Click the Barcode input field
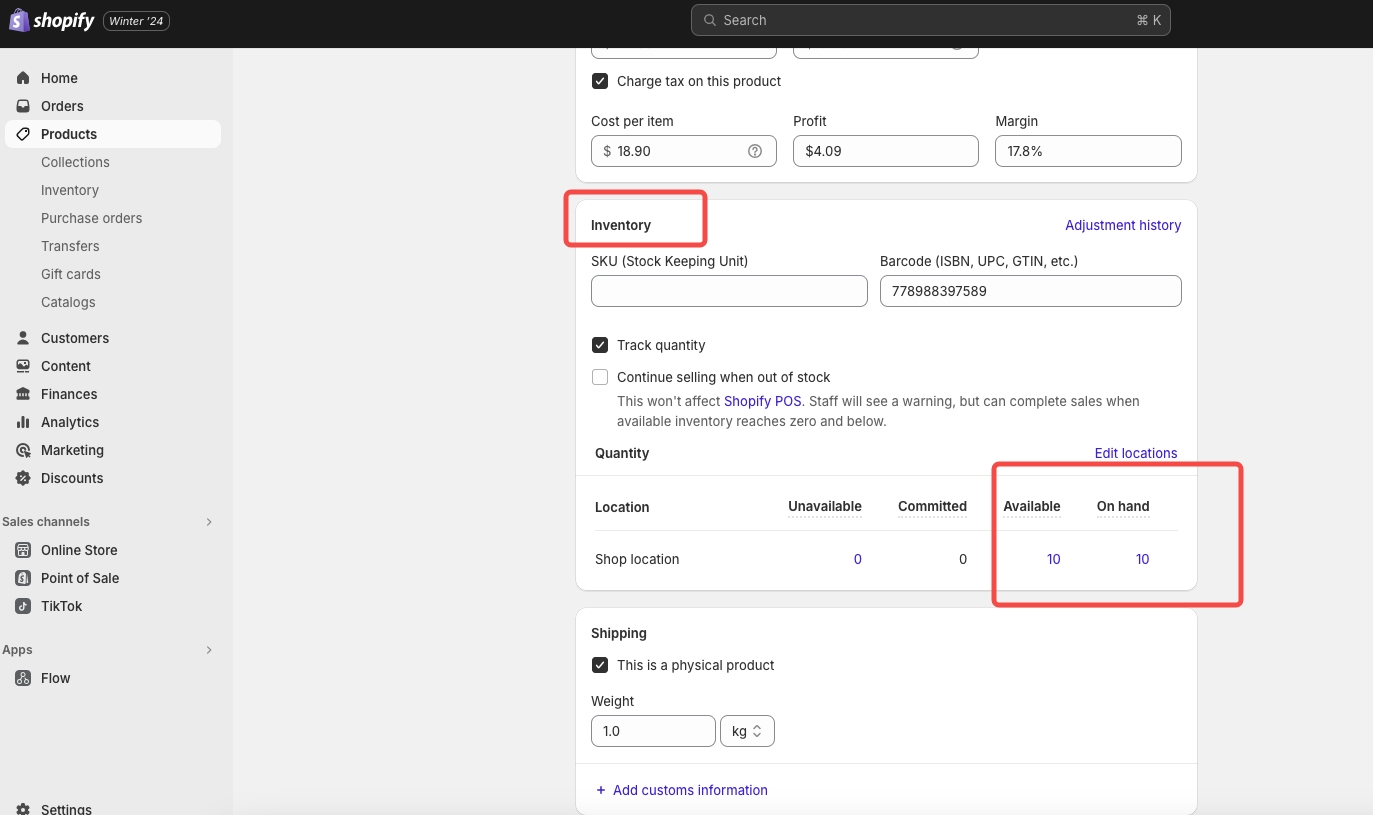Image resolution: width=1373 pixels, height=815 pixels. pos(1030,291)
